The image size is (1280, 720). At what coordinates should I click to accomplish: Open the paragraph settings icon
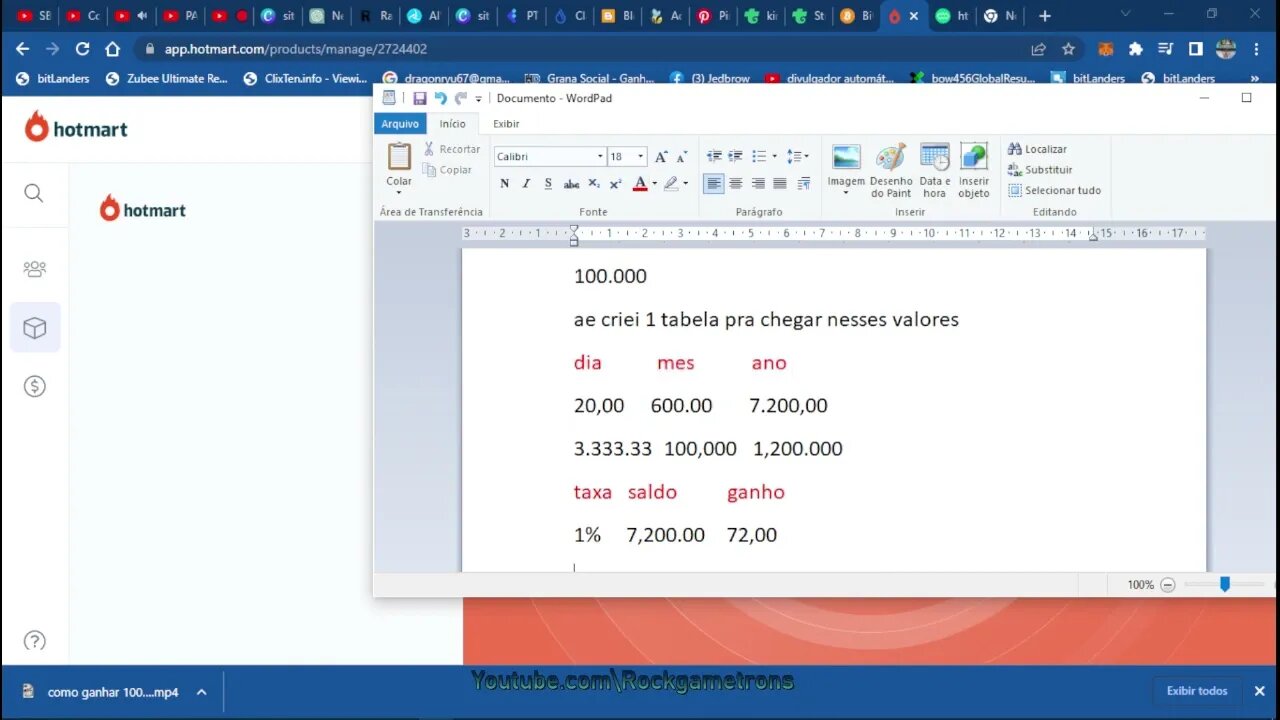click(x=804, y=184)
